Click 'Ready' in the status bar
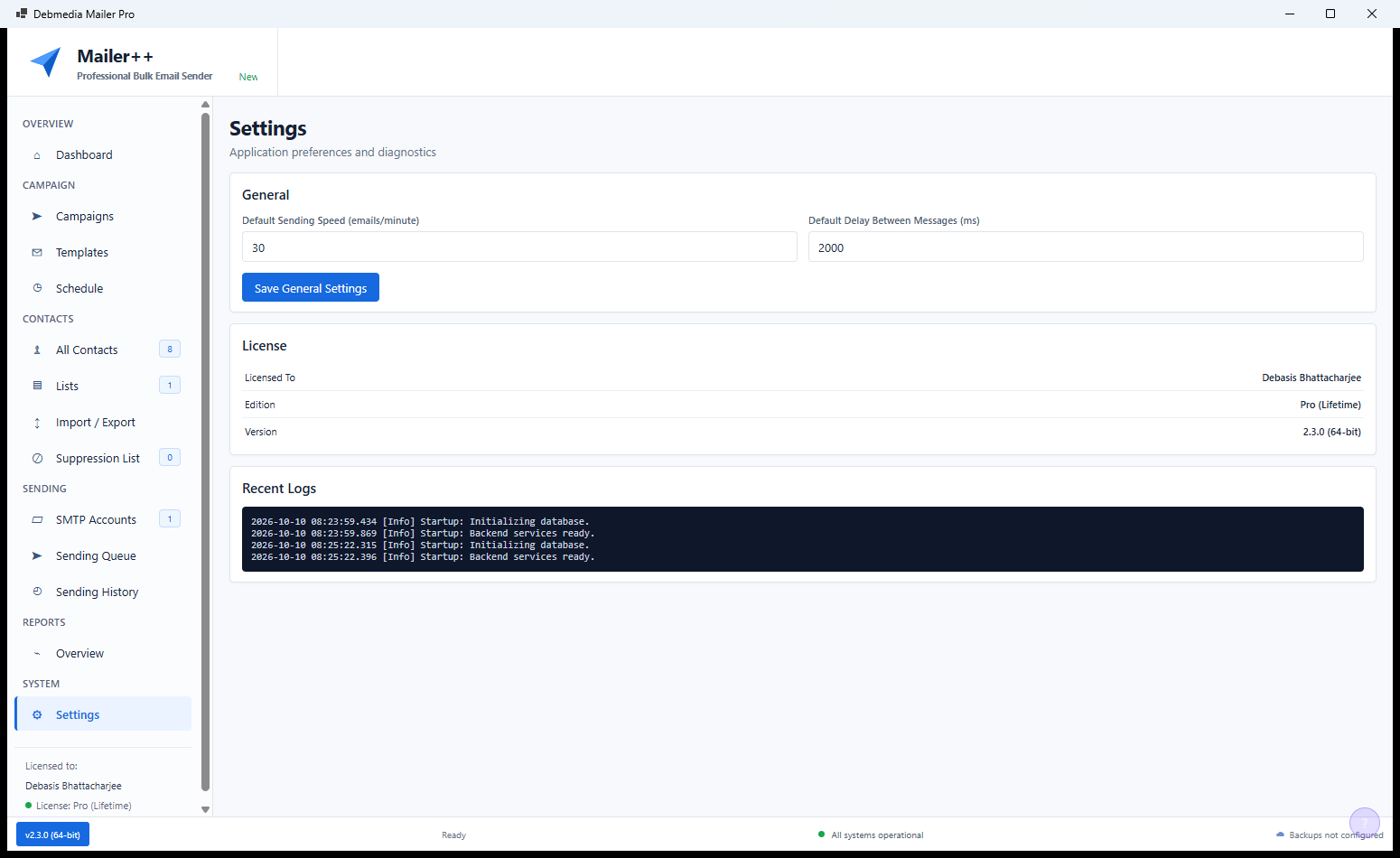Image resolution: width=1400 pixels, height=858 pixels. pyautogui.click(x=453, y=835)
